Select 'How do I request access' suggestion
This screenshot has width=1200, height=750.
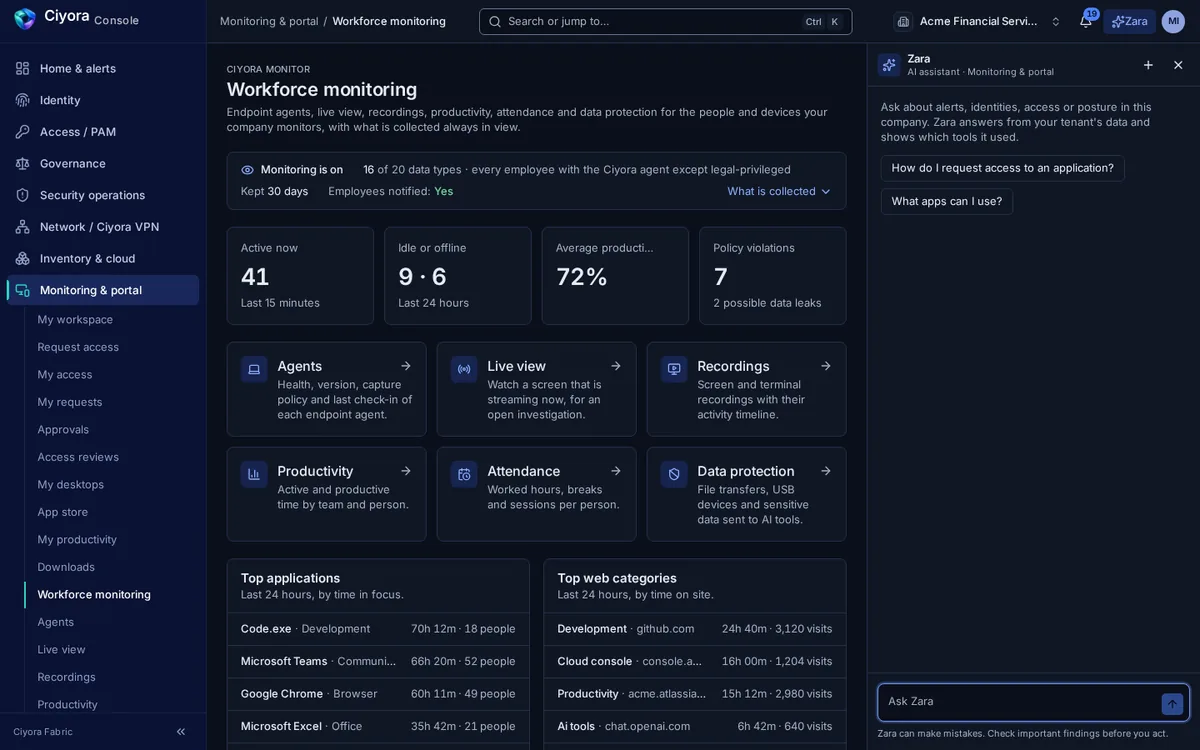(1002, 168)
